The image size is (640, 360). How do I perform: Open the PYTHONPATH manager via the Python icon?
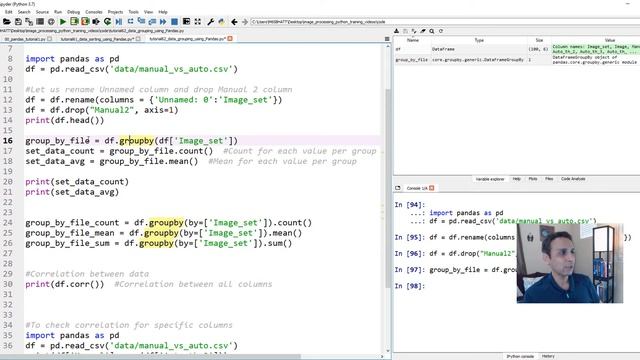(x=222, y=22)
